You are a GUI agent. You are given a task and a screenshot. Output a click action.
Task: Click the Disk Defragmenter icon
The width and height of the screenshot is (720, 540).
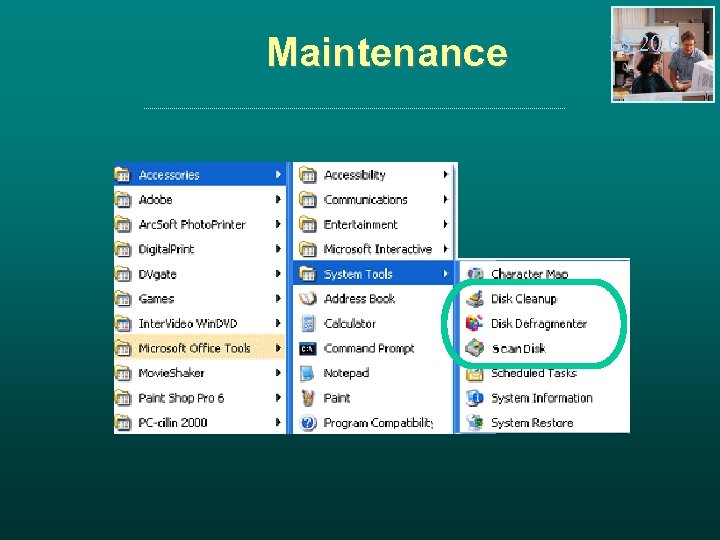click(474, 323)
